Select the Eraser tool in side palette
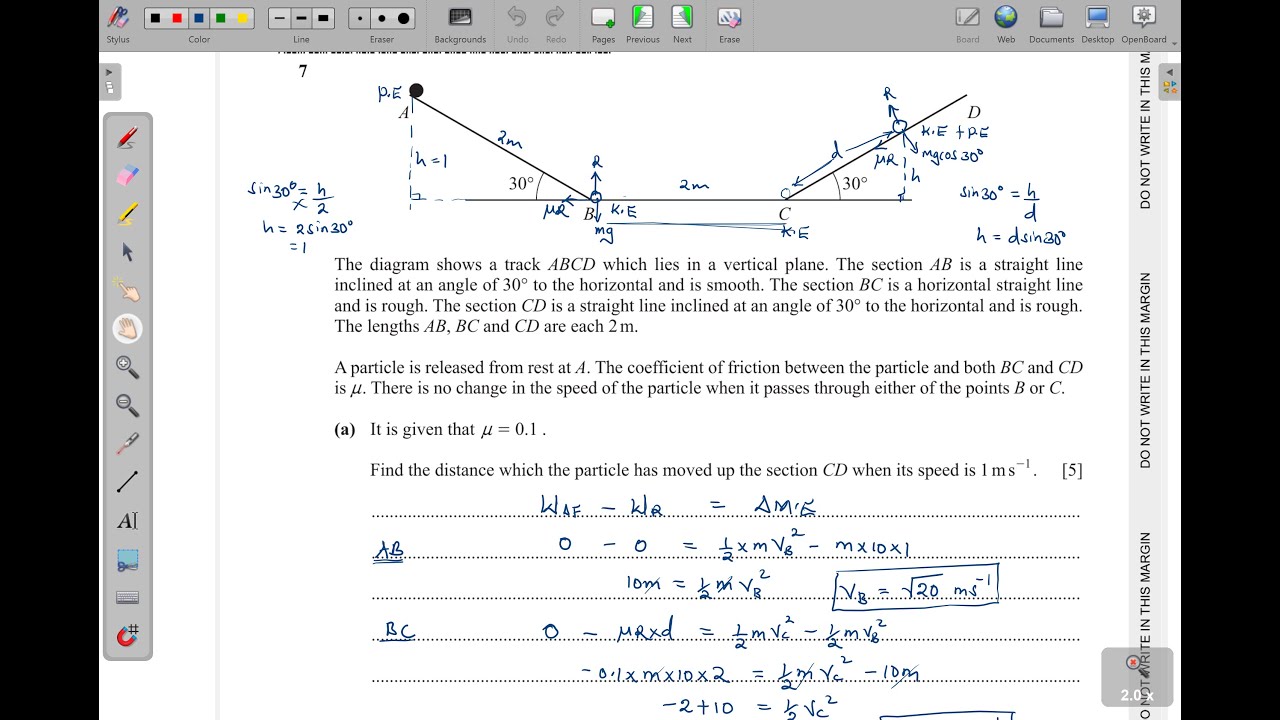The image size is (1280, 720). (x=127, y=176)
